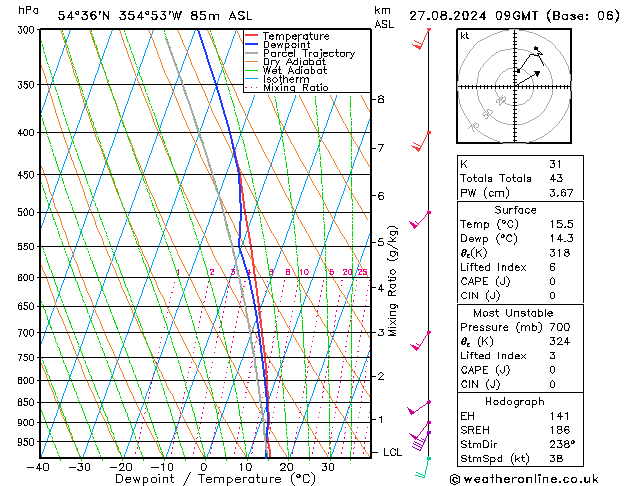Click the Most Unstable section header
The image size is (629, 486).
(513, 313)
